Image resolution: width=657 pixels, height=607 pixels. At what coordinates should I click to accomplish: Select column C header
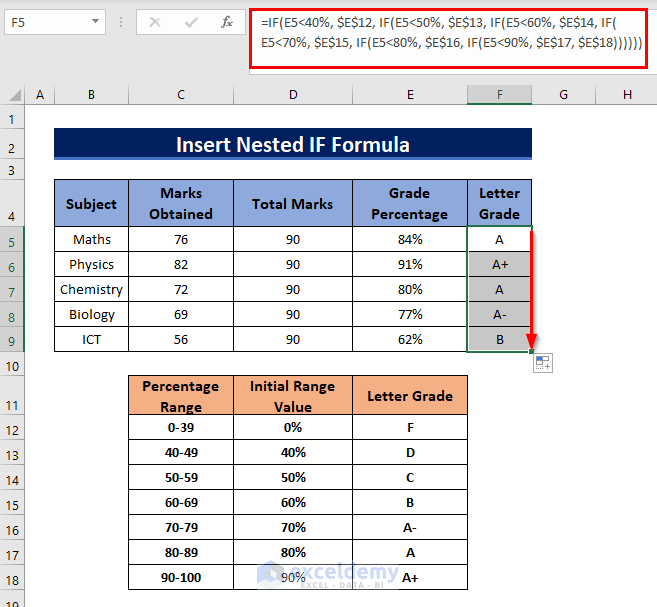tap(181, 95)
